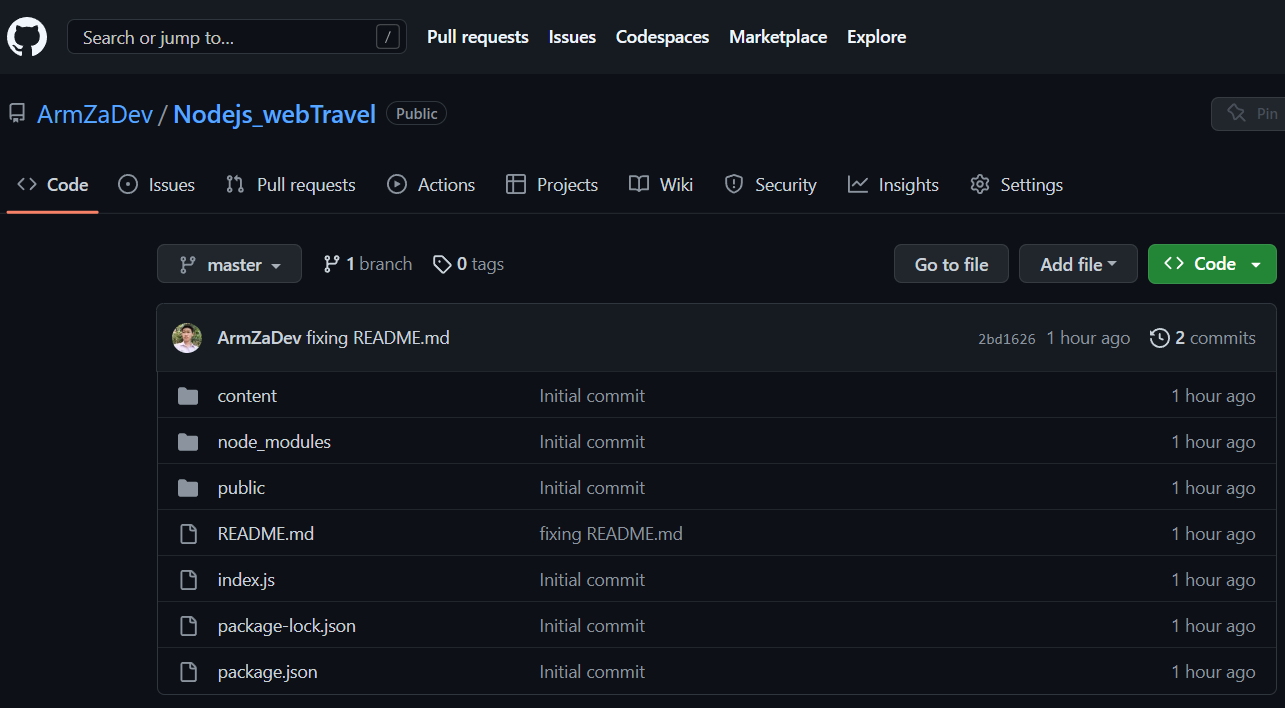Viewport: 1285px width, 708px height.
Task: Click the graph icon on Insights tab
Action: 858,184
